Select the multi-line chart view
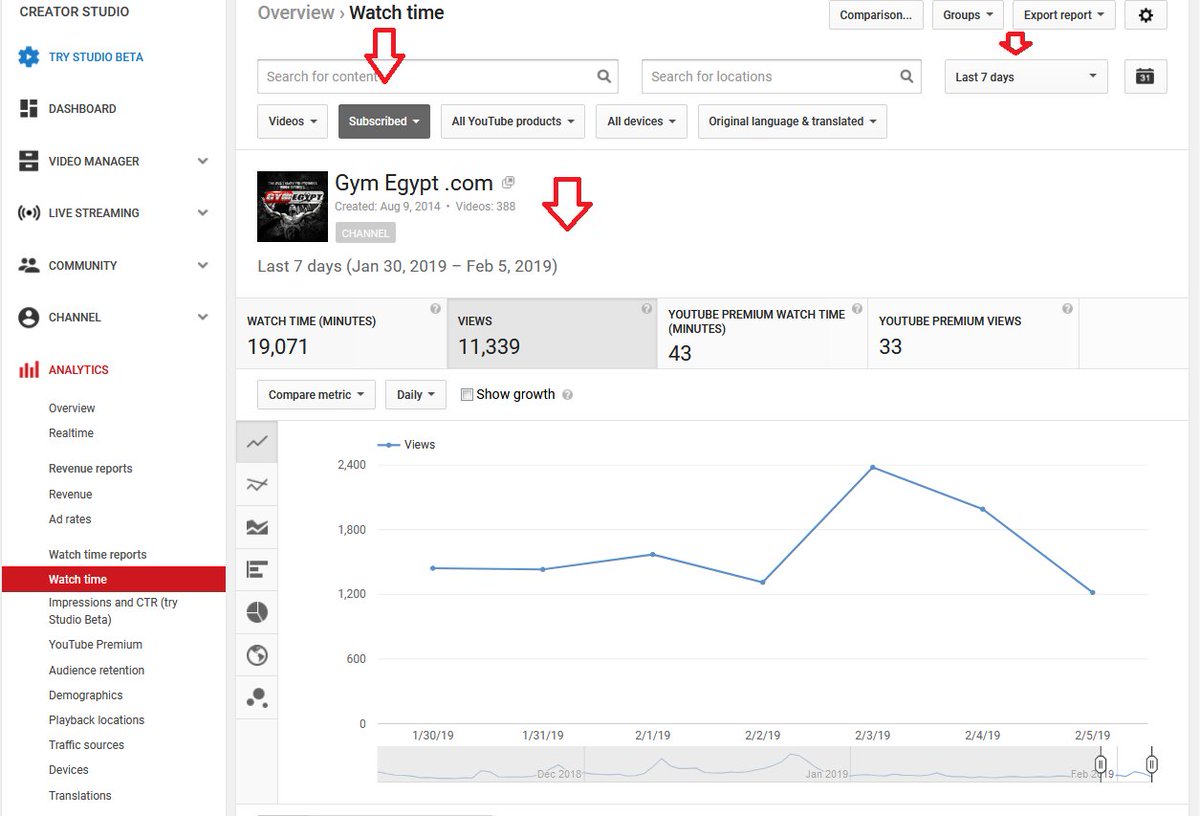The image size is (1200, 816). pos(257,485)
